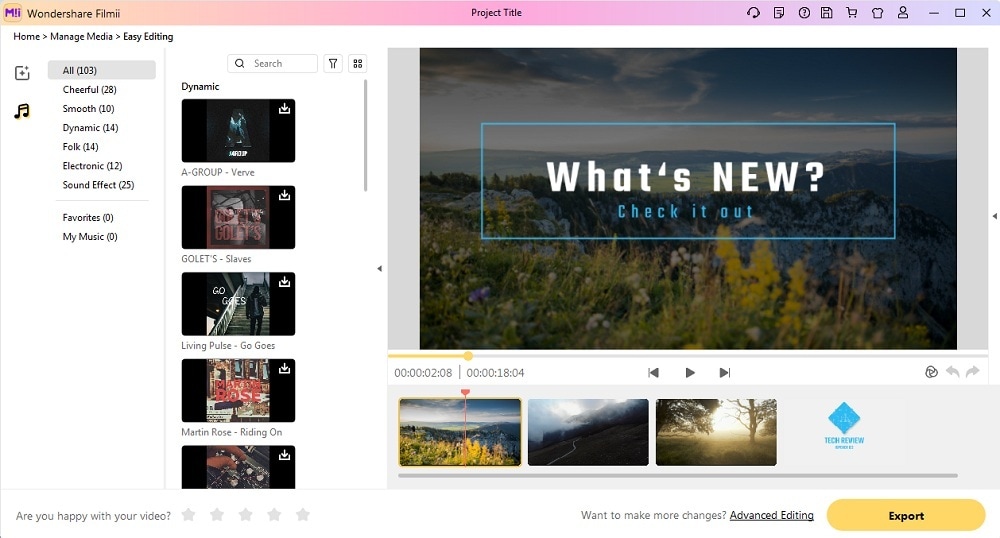
Task: Open Favorites (0) list
Action: 87,217
